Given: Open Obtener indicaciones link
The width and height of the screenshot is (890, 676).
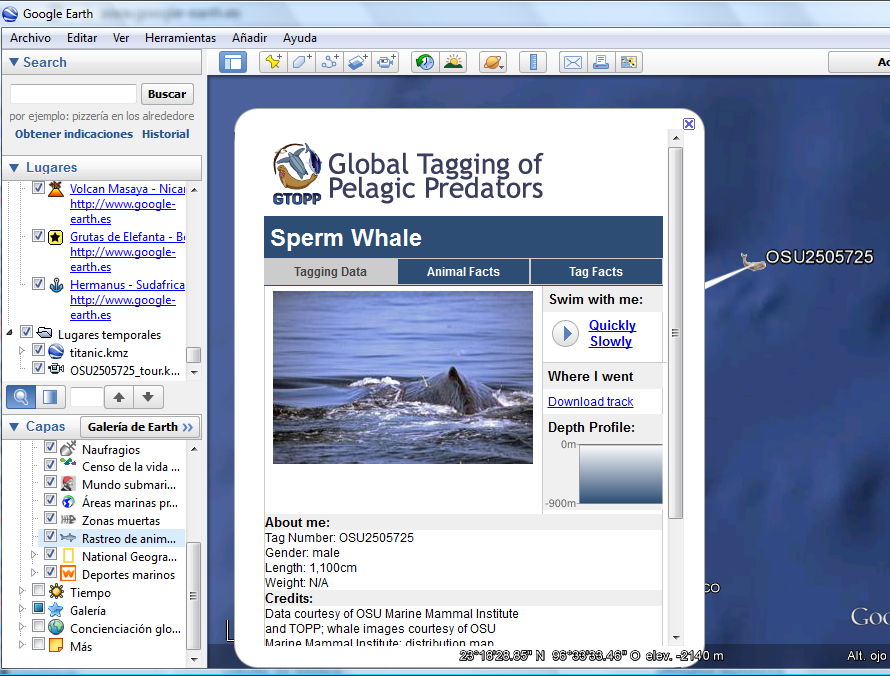Looking at the screenshot, I should click(x=74, y=134).
